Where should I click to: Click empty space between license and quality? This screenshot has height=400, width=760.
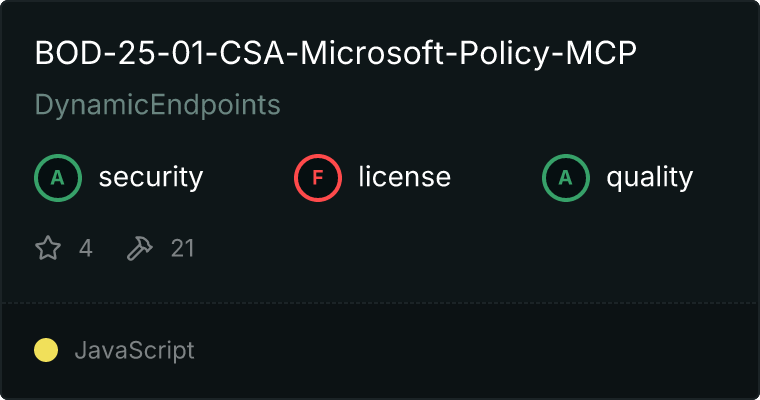pyautogui.click(x=496, y=178)
